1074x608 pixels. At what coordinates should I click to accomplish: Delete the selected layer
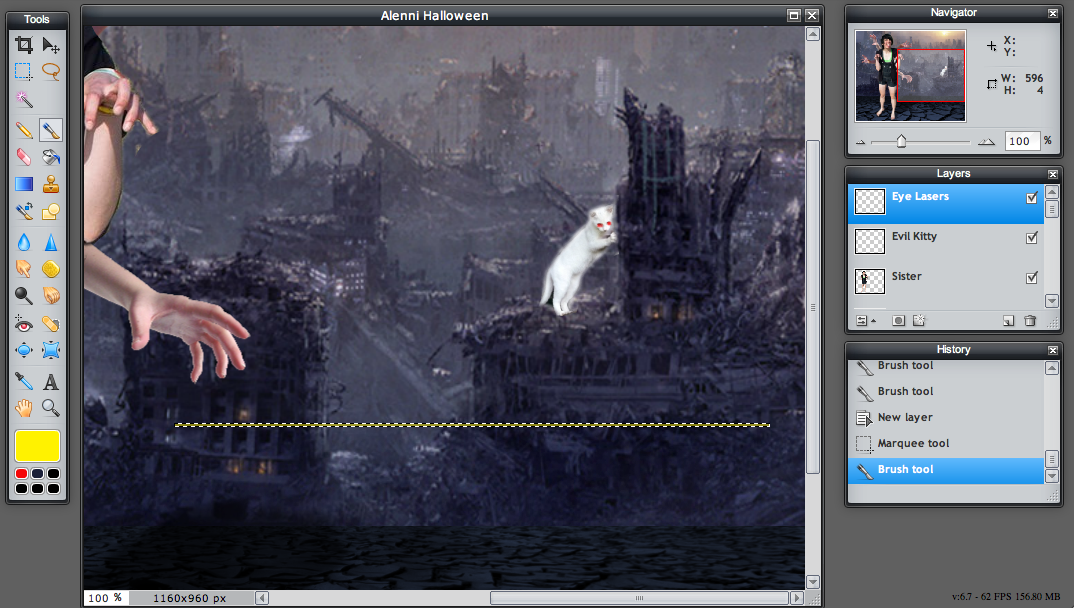pyautogui.click(x=1029, y=320)
